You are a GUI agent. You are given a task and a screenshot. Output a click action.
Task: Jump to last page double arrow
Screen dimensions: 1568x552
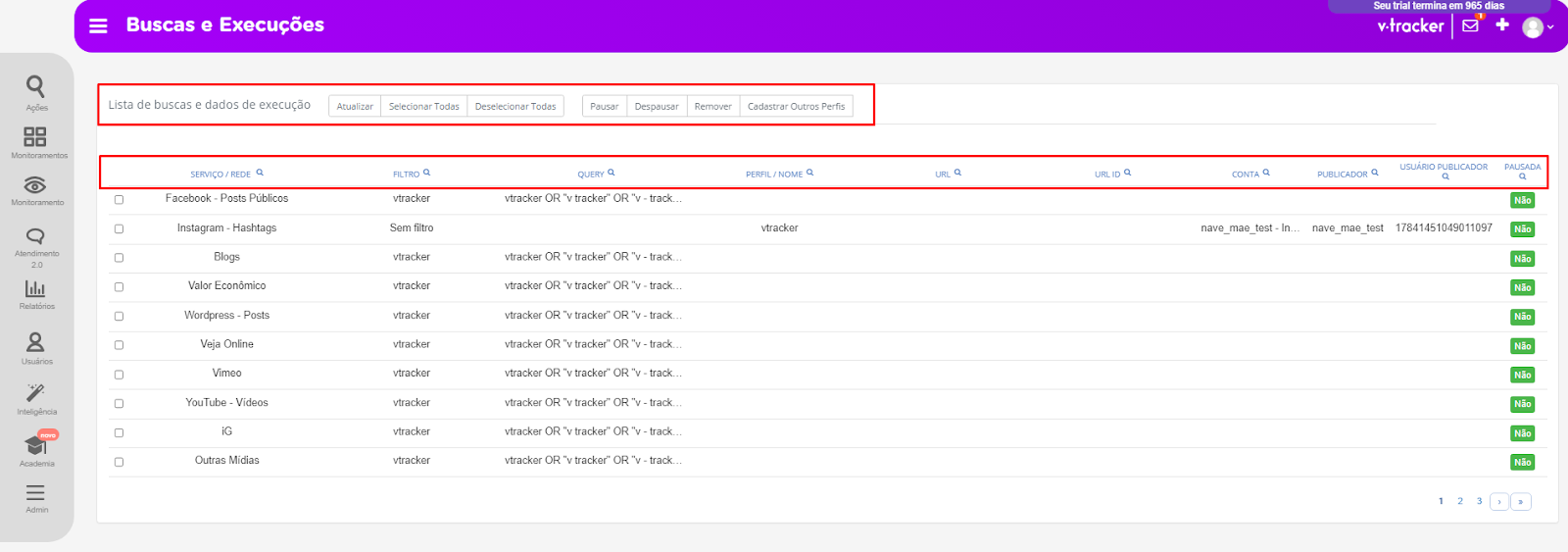point(1521,501)
